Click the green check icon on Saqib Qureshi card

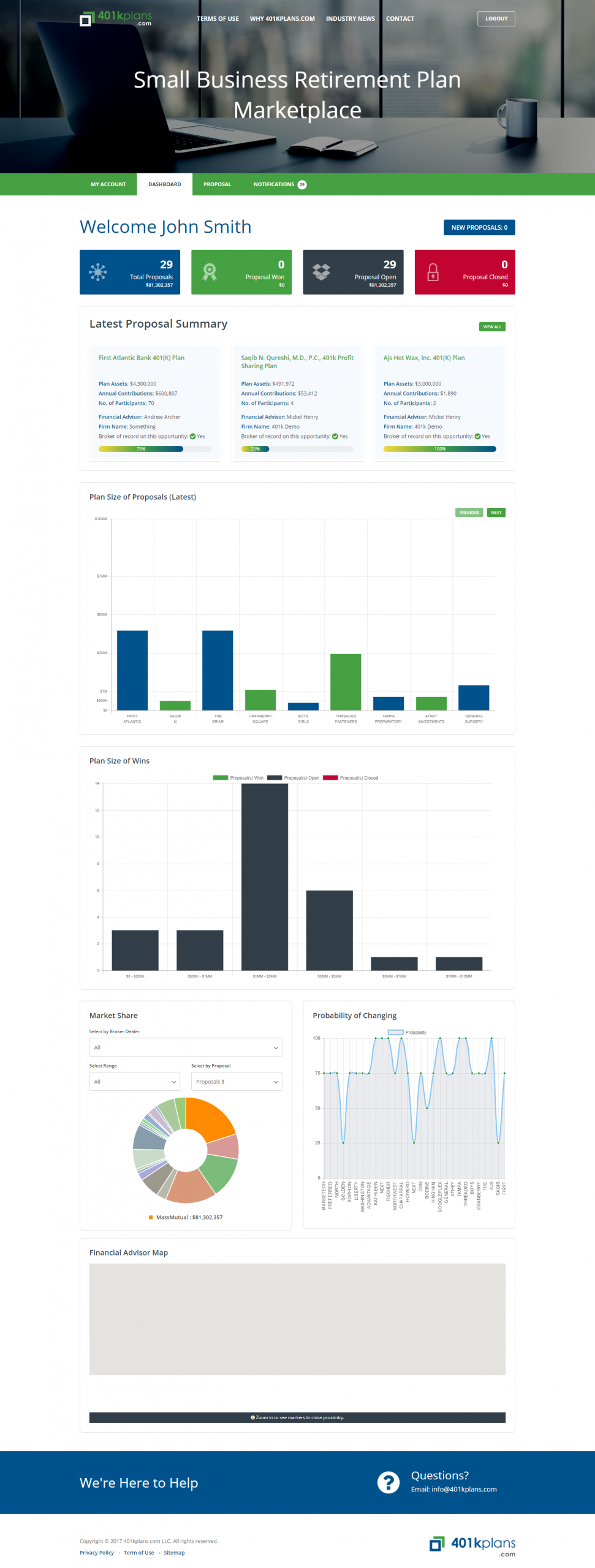335,437
